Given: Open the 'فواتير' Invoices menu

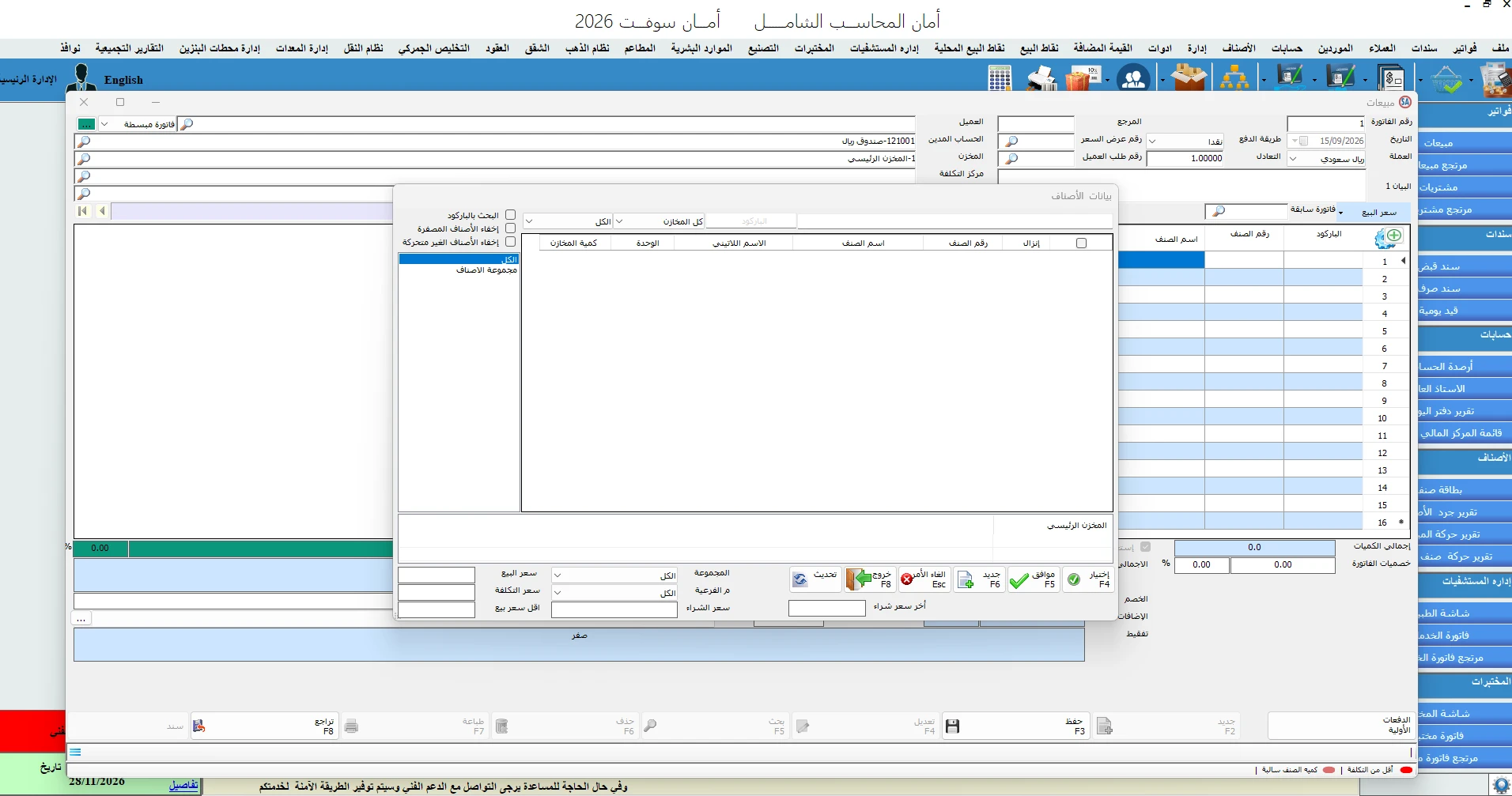Looking at the screenshot, I should 1465,48.
